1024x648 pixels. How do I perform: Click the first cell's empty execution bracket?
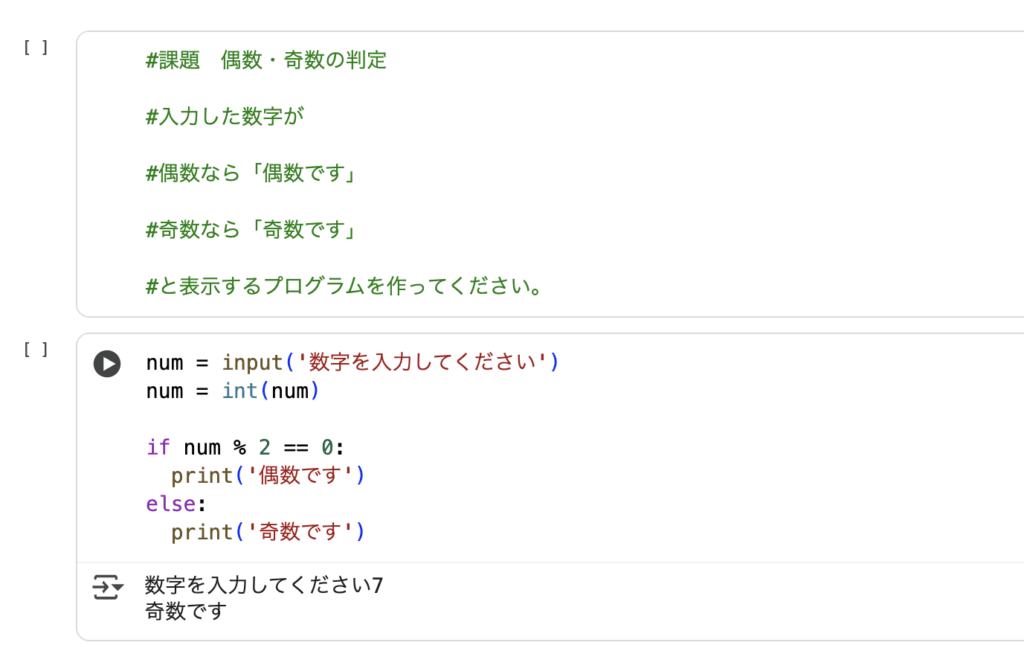(x=36, y=47)
